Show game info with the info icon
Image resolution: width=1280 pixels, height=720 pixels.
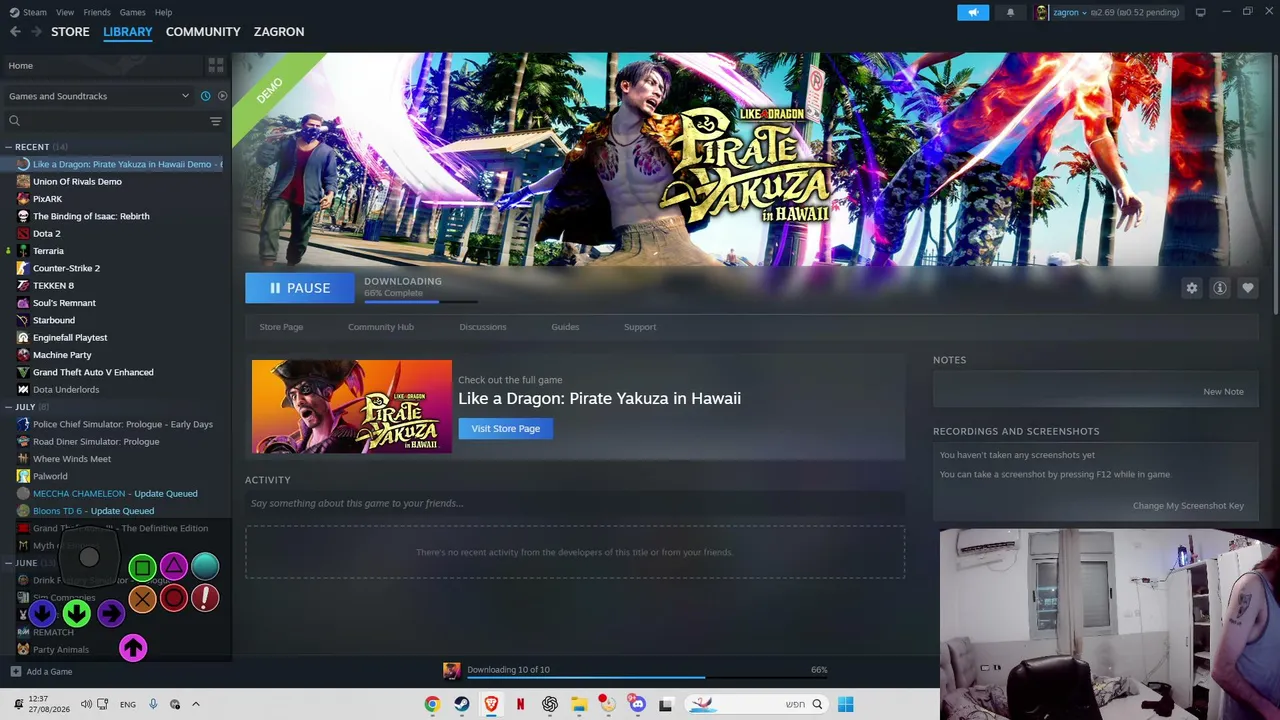tap(1220, 288)
